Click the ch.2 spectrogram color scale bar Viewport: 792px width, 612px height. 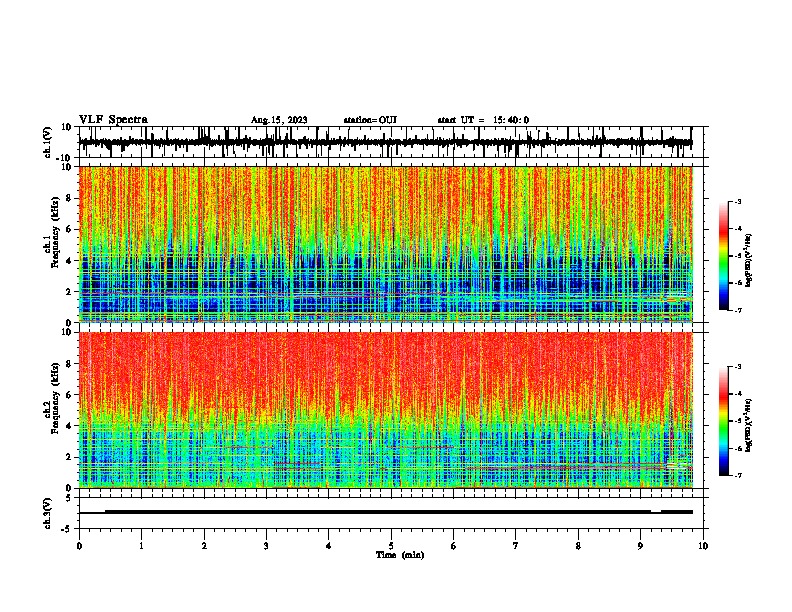tap(724, 421)
